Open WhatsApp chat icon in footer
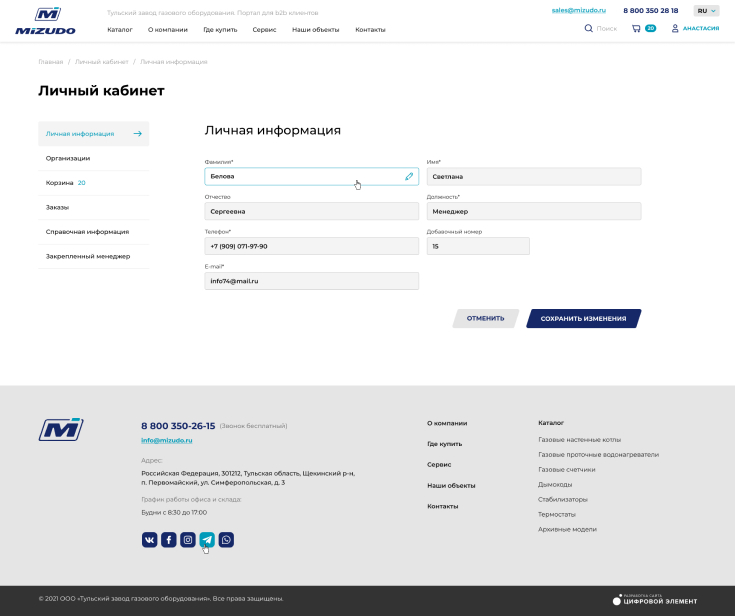Screen dimensions: 735x616 [226, 540]
